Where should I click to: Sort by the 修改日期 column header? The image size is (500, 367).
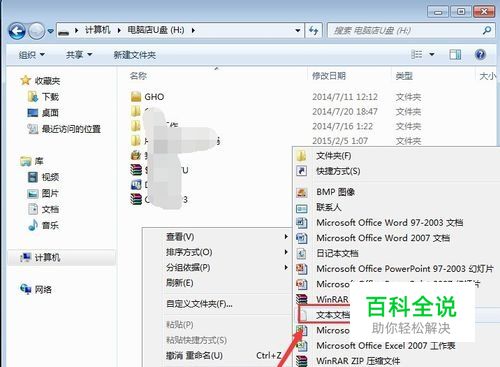click(x=329, y=76)
